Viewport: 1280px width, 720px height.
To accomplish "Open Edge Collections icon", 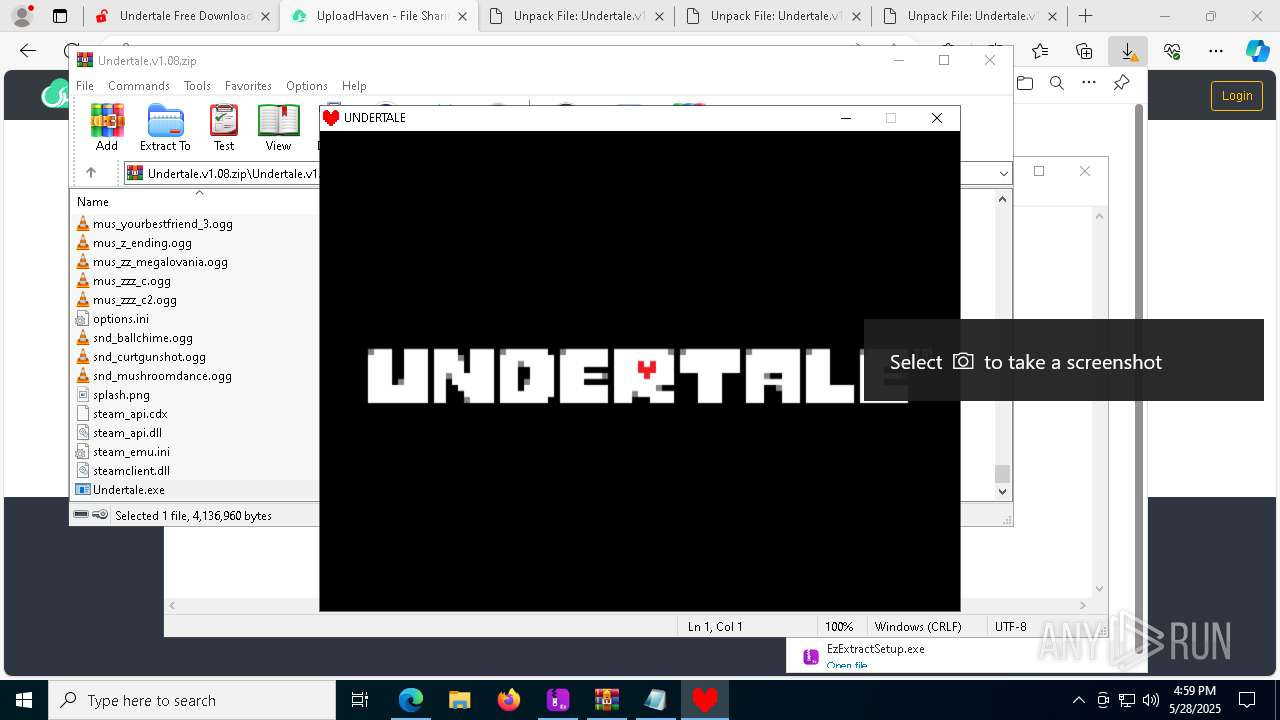I will (x=1084, y=51).
